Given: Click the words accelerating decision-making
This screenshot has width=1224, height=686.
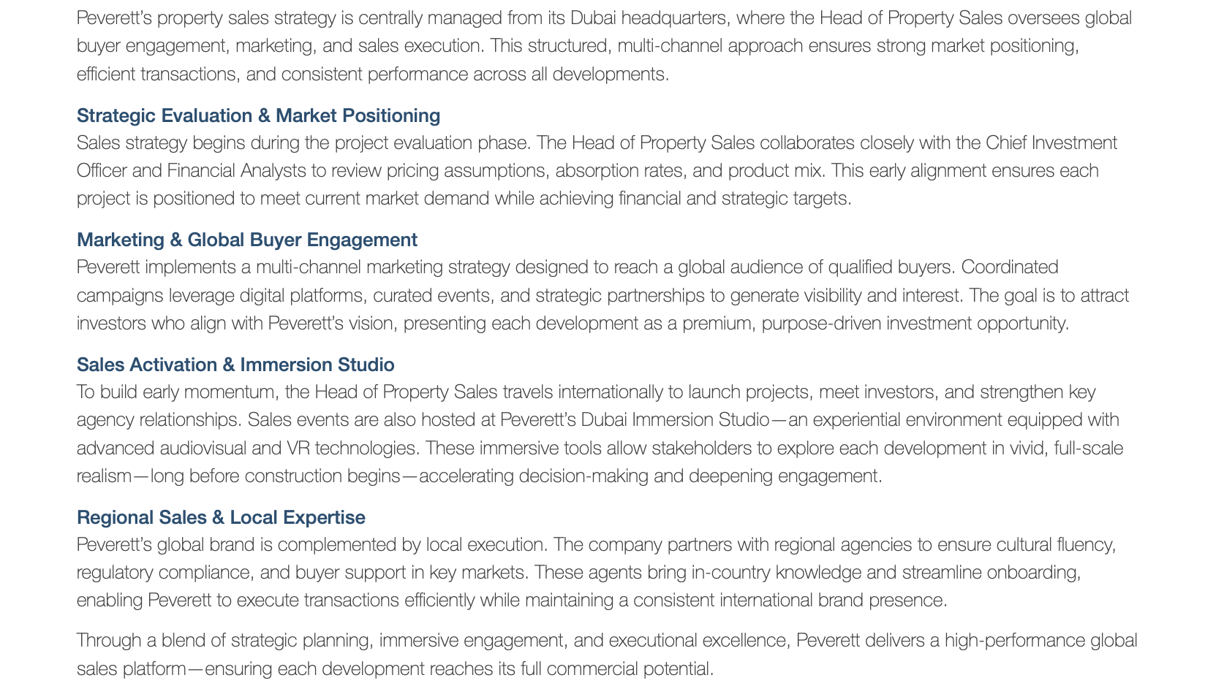Looking at the screenshot, I should click(x=534, y=476).
